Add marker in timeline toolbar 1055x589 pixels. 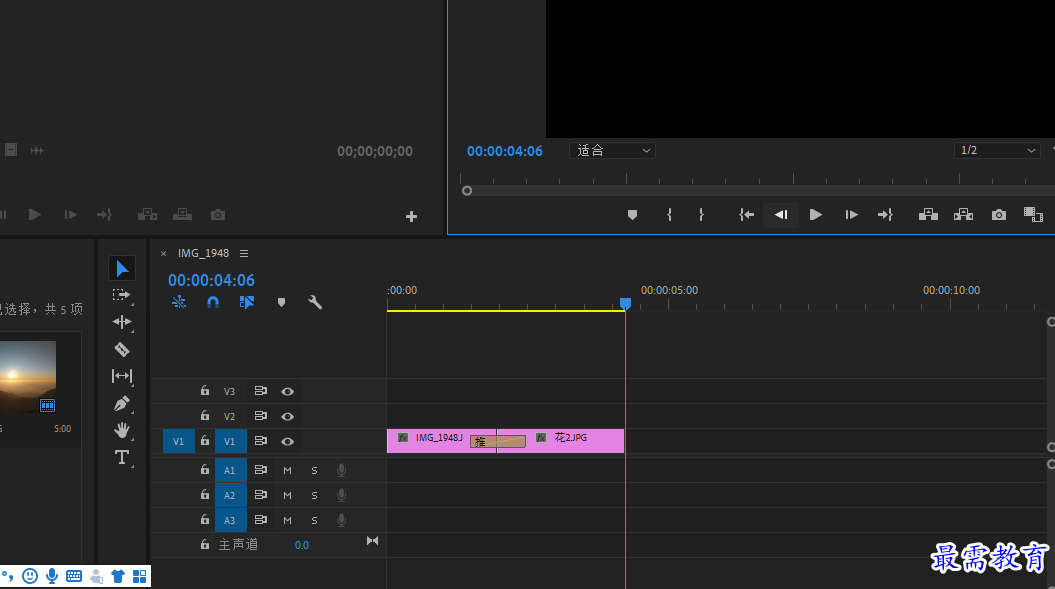tap(281, 302)
